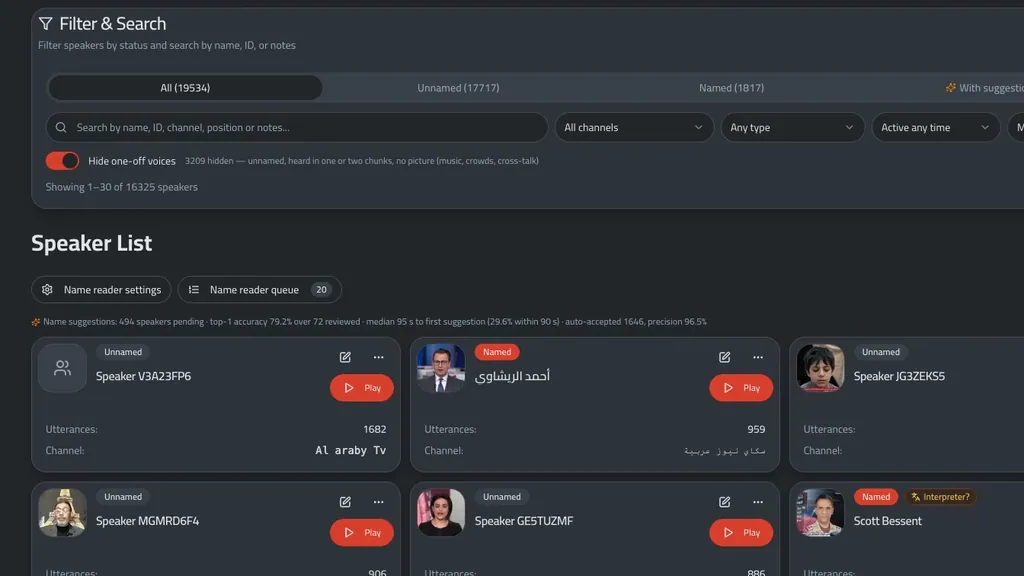Edit Speaker GE5TUZMF using the pencil icon

click(724, 502)
